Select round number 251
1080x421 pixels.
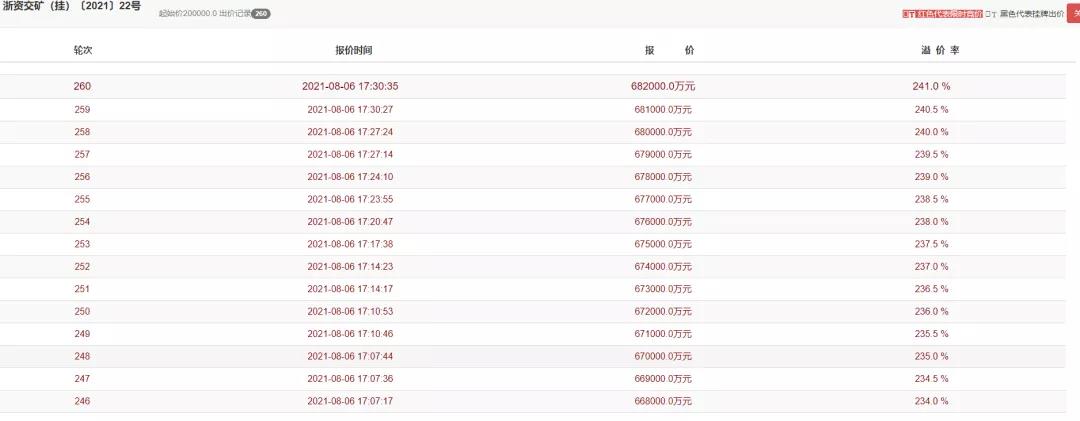[82, 289]
